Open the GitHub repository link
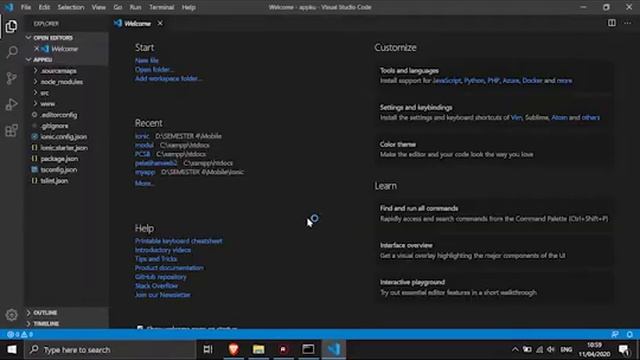This screenshot has width=640, height=360. click(x=161, y=277)
